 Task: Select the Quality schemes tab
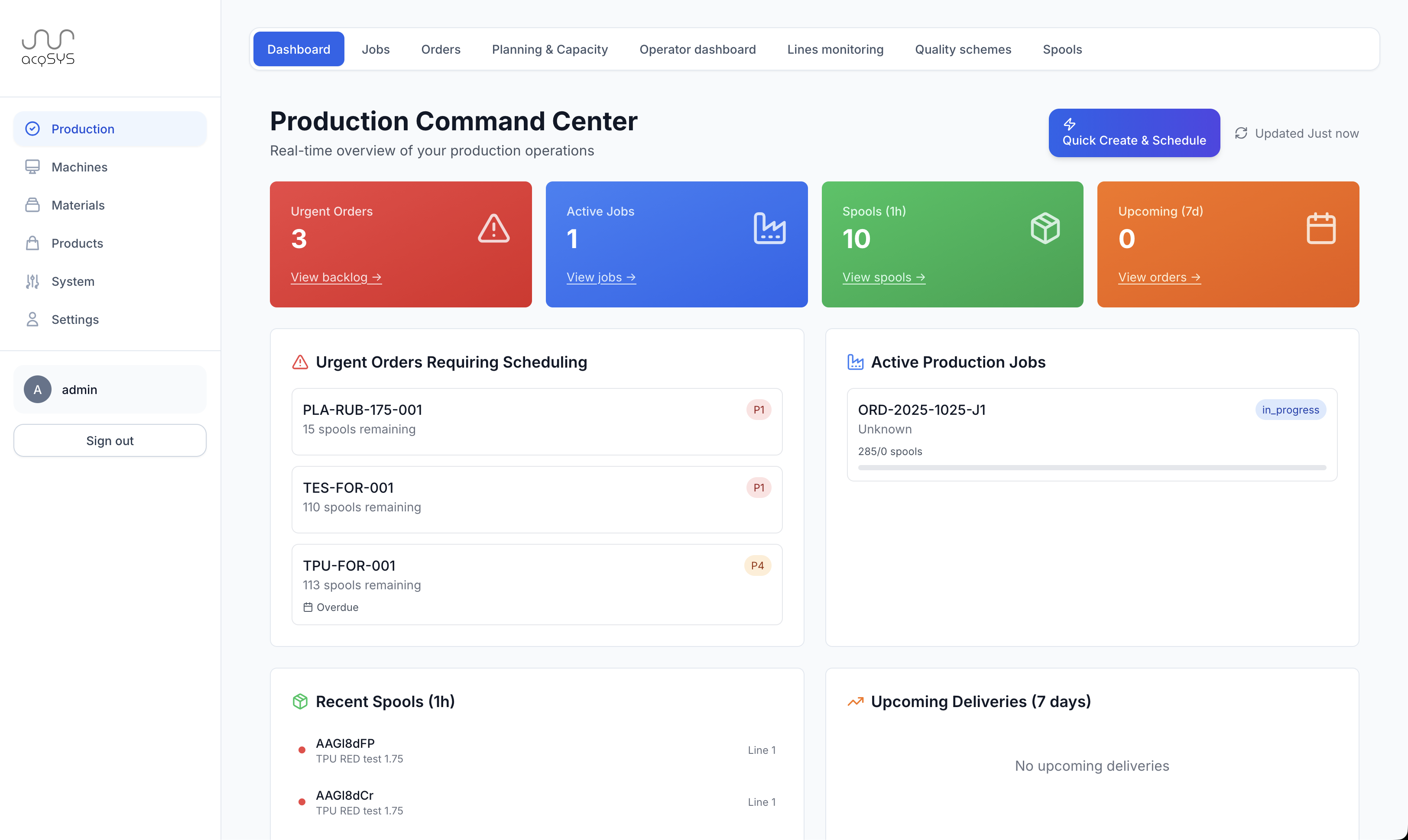[963, 49]
